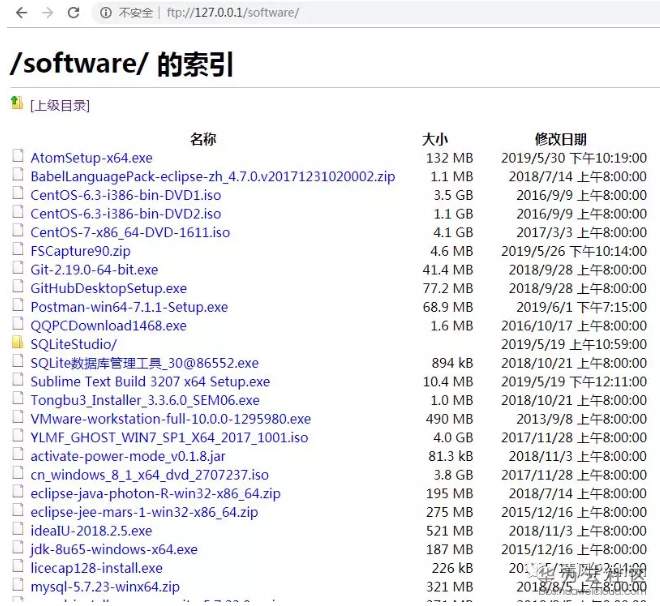Download YLMF_GHOST_WIN7_SP1_X64_2017_1001.iso

[x=169, y=438]
